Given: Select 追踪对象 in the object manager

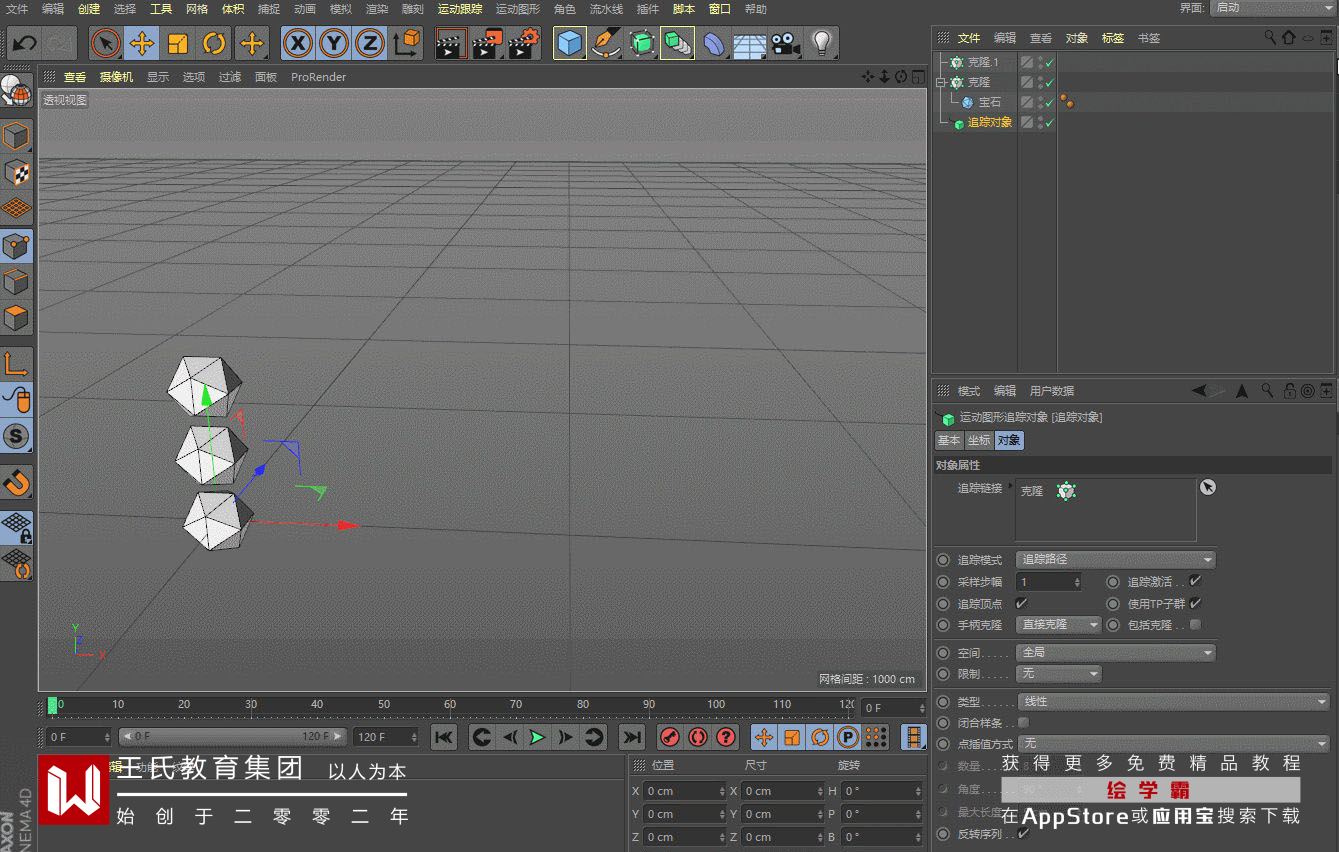Looking at the screenshot, I should pos(989,122).
